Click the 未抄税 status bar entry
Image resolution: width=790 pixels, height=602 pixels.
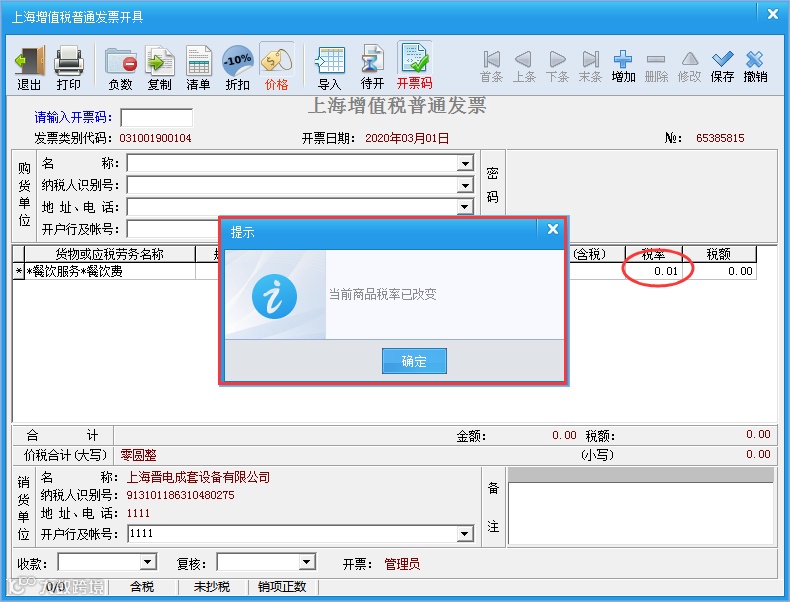pyautogui.click(x=212, y=587)
